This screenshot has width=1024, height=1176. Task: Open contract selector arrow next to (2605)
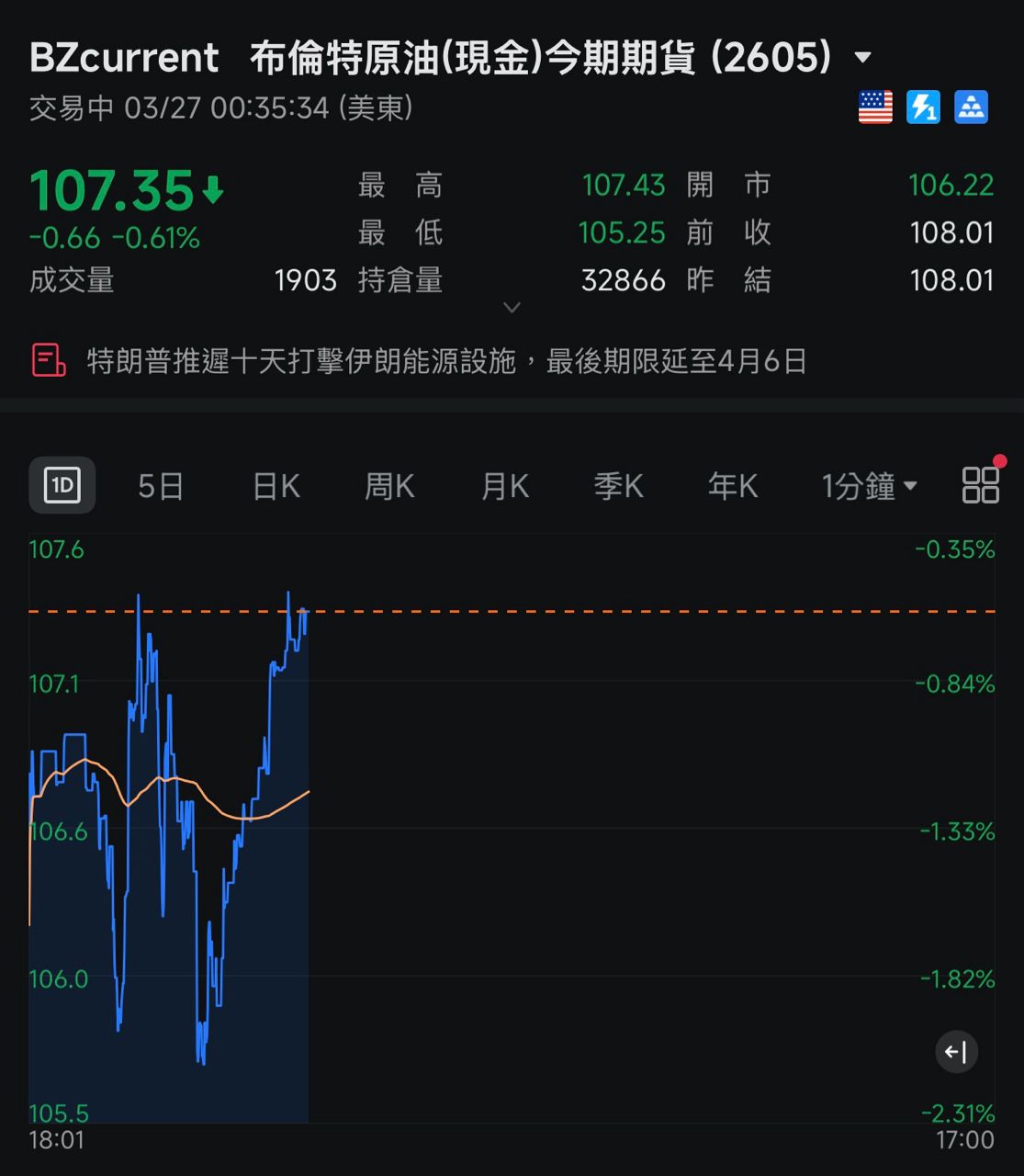click(x=862, y=58)
